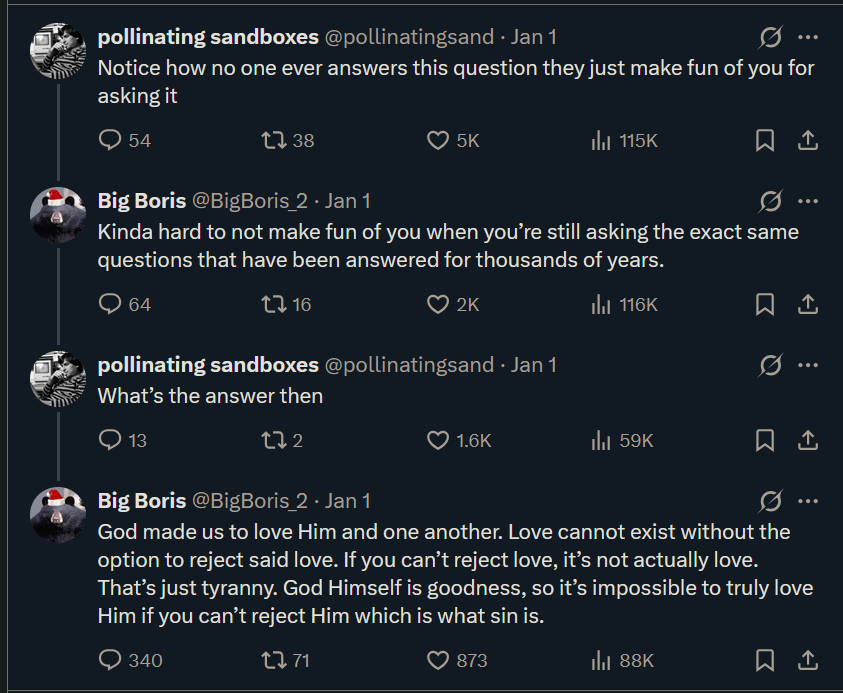The image size is (843, 693).
Task: Share the tweet with 873 likes
Action: click(x=808, y=660)
